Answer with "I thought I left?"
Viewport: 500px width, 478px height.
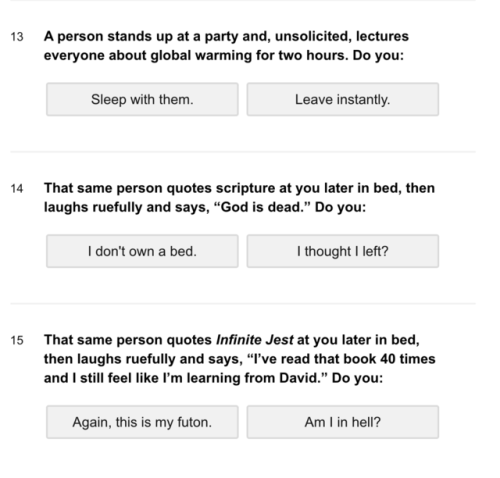point(343,251)
